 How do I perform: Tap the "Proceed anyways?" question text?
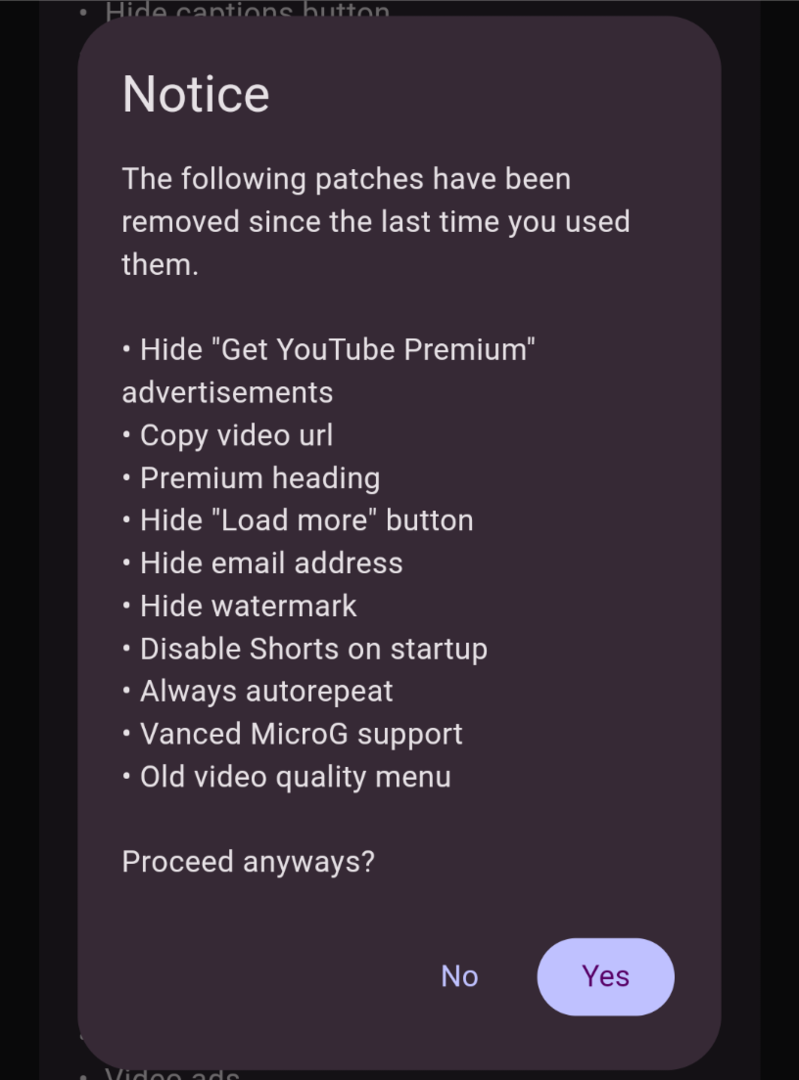point(248,862)
